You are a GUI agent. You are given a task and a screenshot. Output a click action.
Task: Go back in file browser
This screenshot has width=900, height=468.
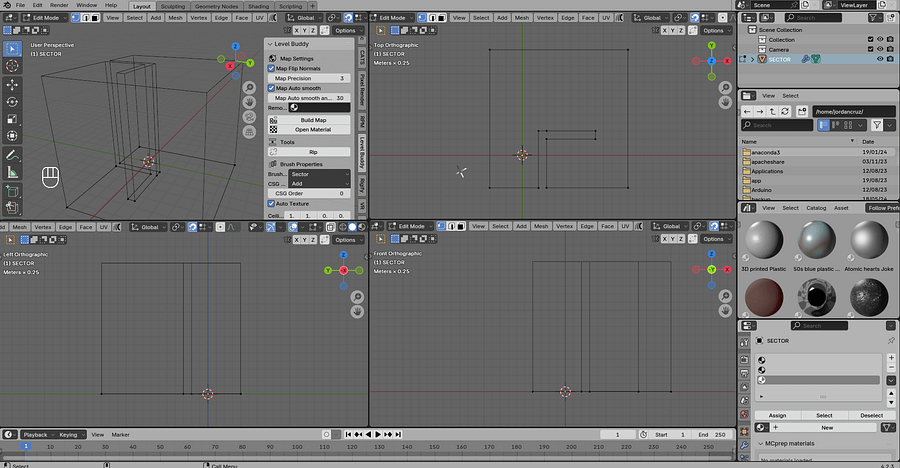pyautogui.click(x=747, y=111)
